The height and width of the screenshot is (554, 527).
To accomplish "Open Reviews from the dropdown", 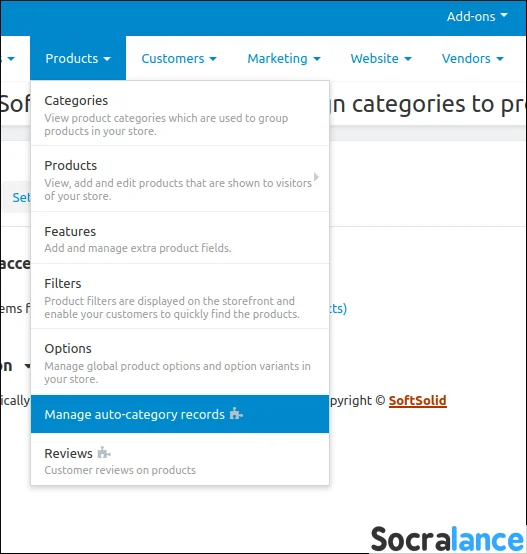I will (x=180, y=460).
